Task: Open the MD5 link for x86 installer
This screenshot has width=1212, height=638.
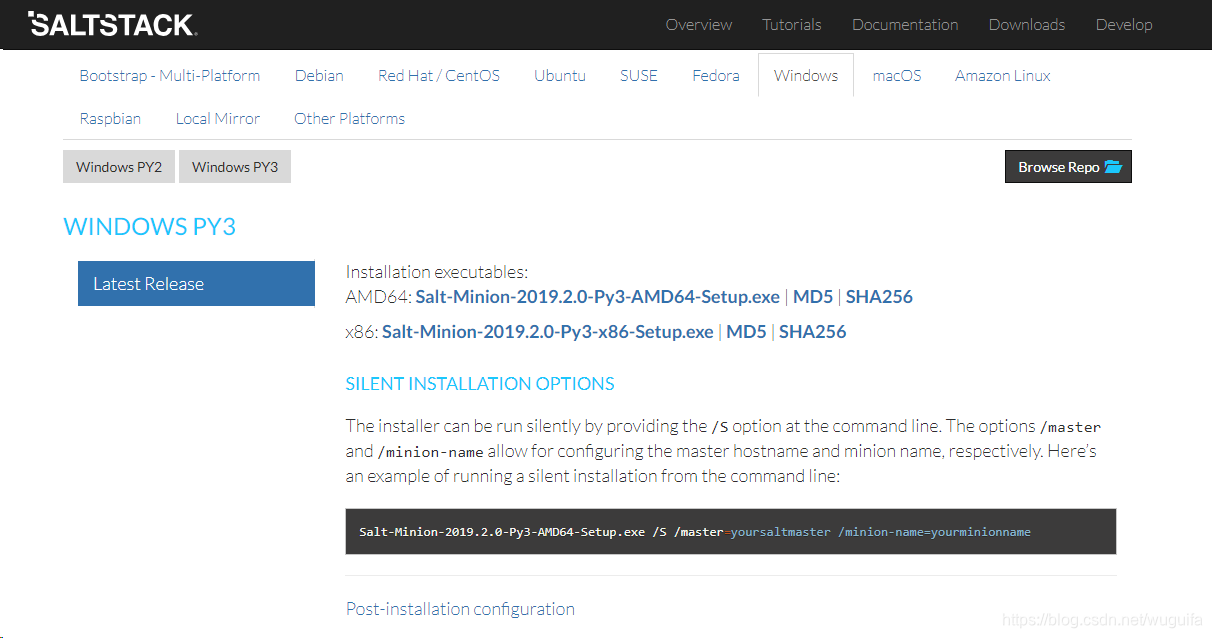Action: click(746, 332)
